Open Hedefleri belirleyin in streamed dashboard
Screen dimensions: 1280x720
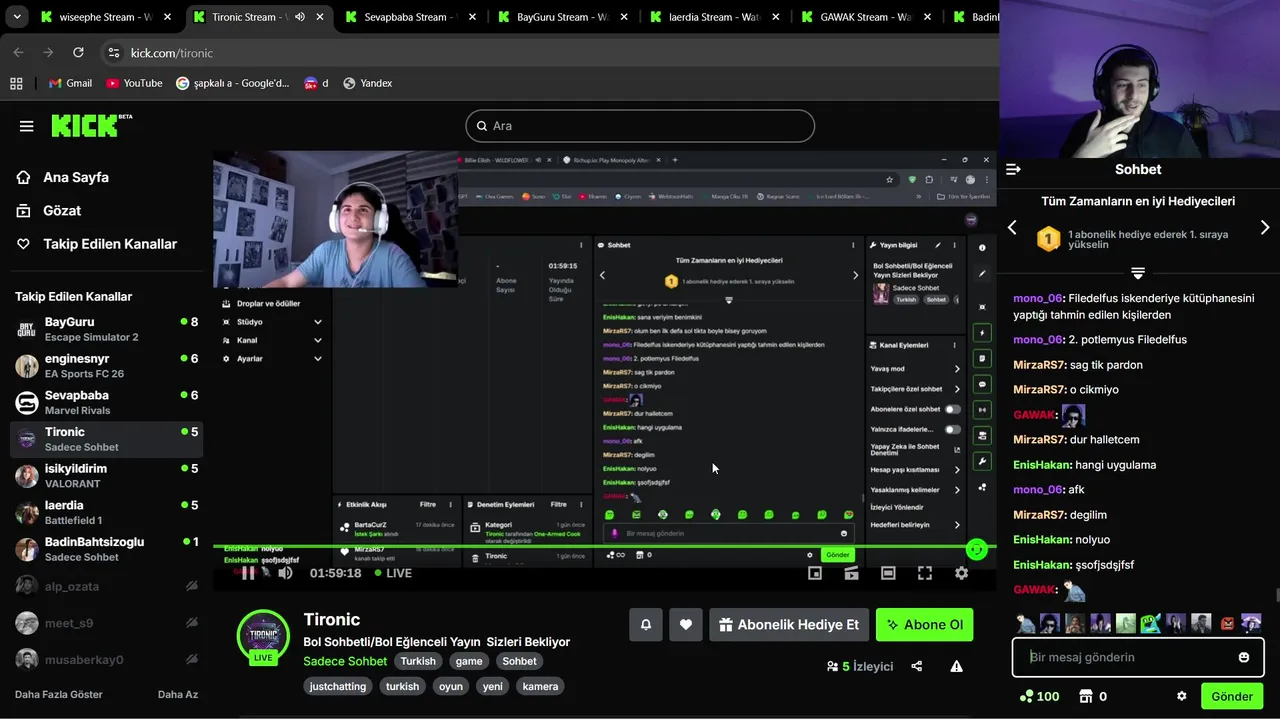coord(915,524)
